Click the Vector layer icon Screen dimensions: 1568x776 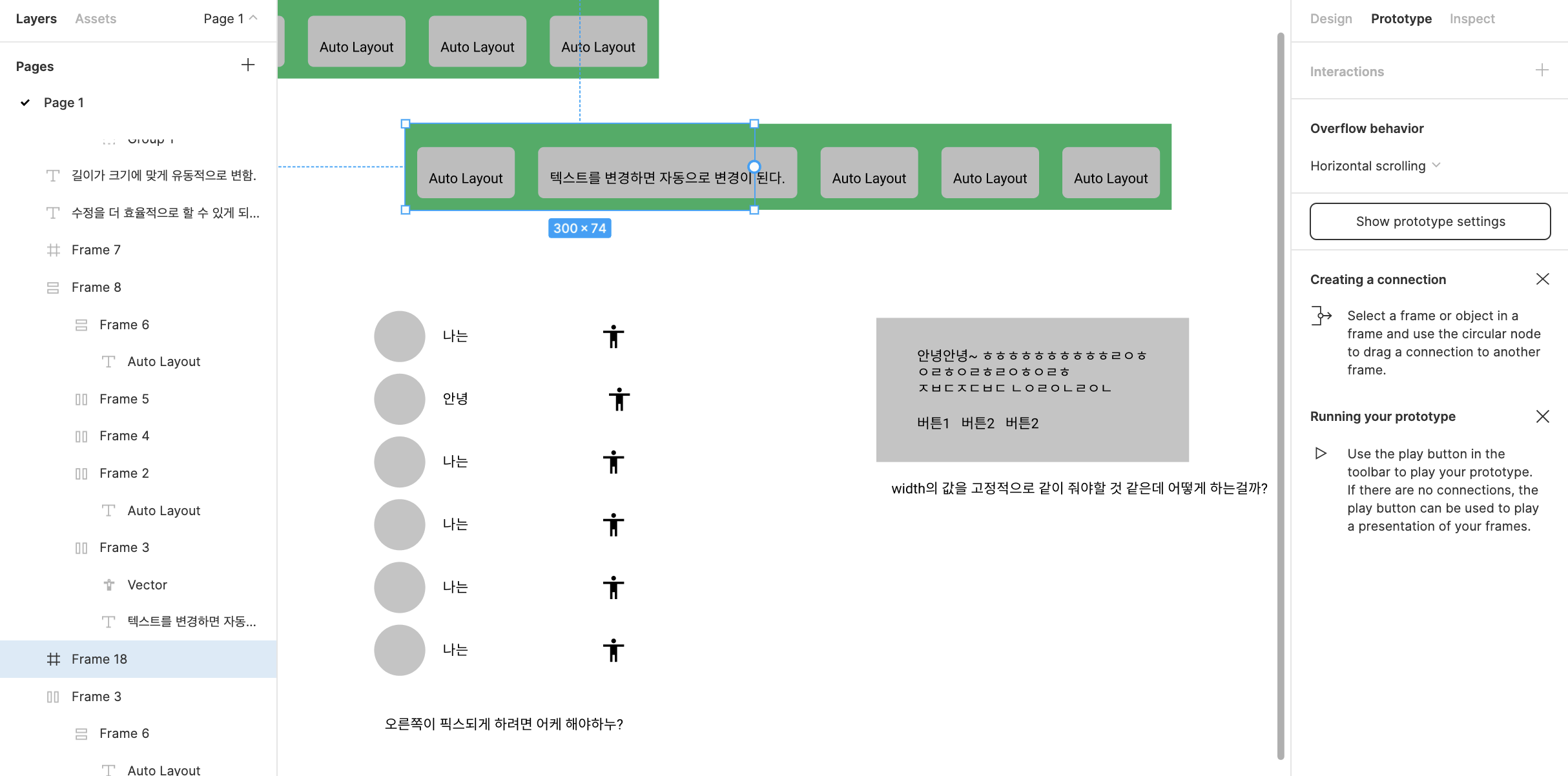click(109, 585)
